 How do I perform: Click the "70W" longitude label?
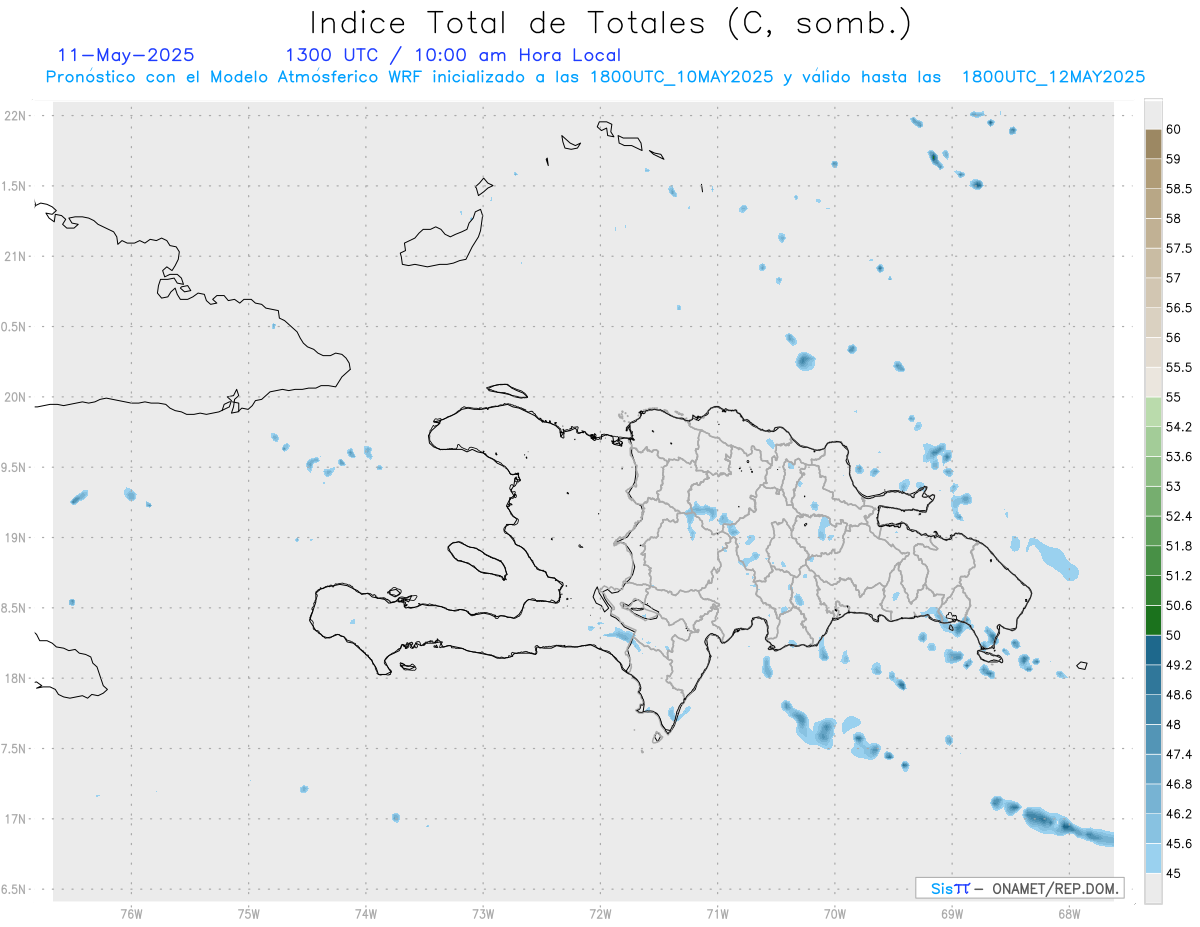tap(834, 913)
